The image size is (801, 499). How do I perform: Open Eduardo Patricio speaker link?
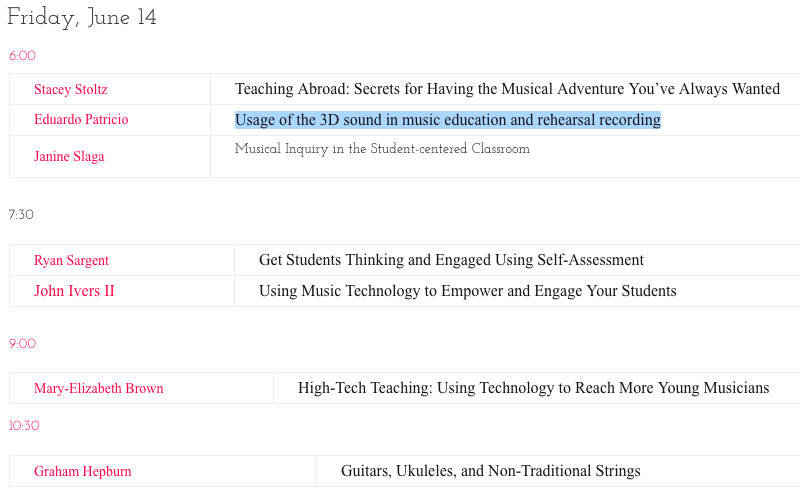click(81, 120)
